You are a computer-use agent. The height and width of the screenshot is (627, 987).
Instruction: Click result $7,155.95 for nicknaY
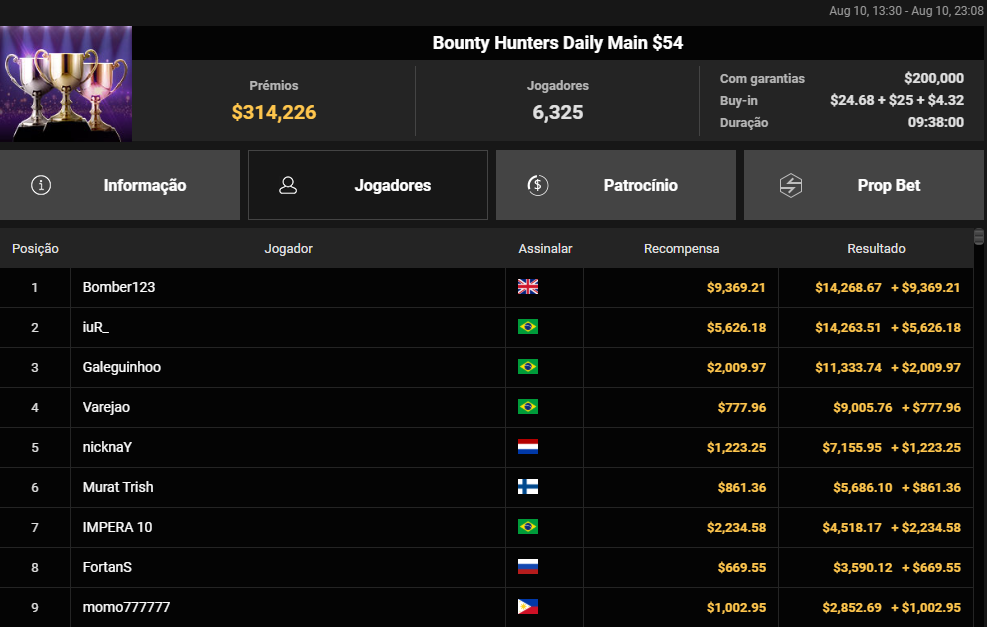(852, 448)
